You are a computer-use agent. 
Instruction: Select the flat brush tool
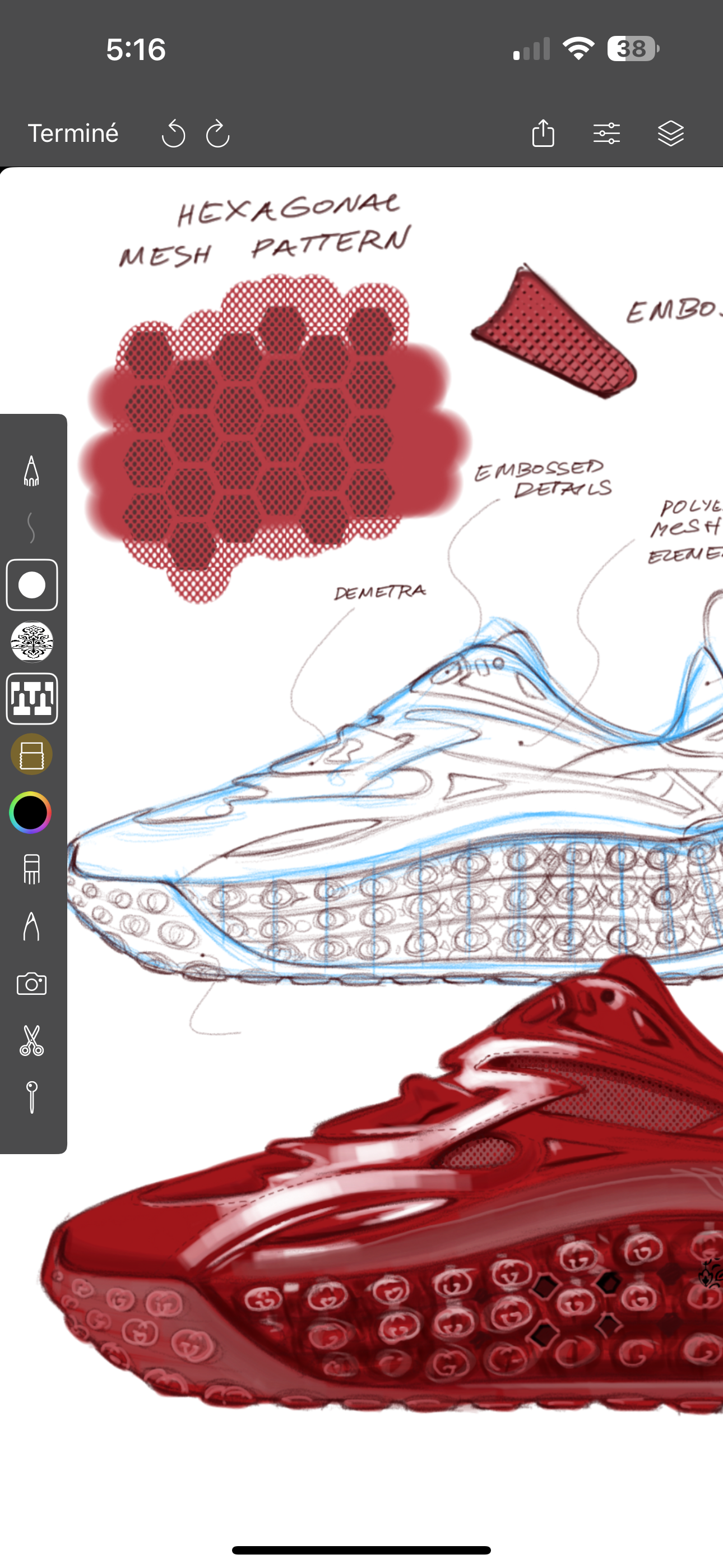click(31, 869)
